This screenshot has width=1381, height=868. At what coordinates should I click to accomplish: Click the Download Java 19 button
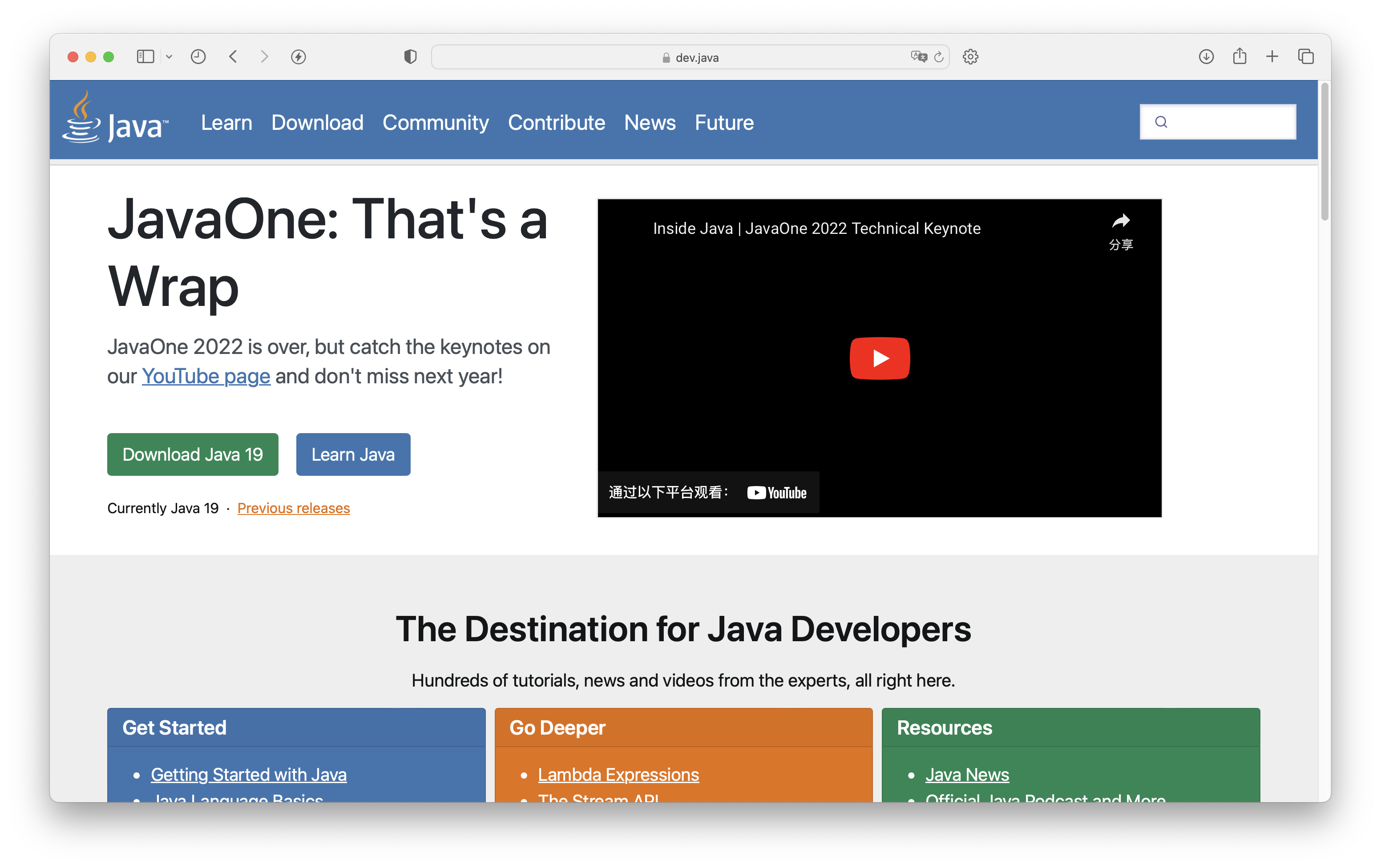193,454
